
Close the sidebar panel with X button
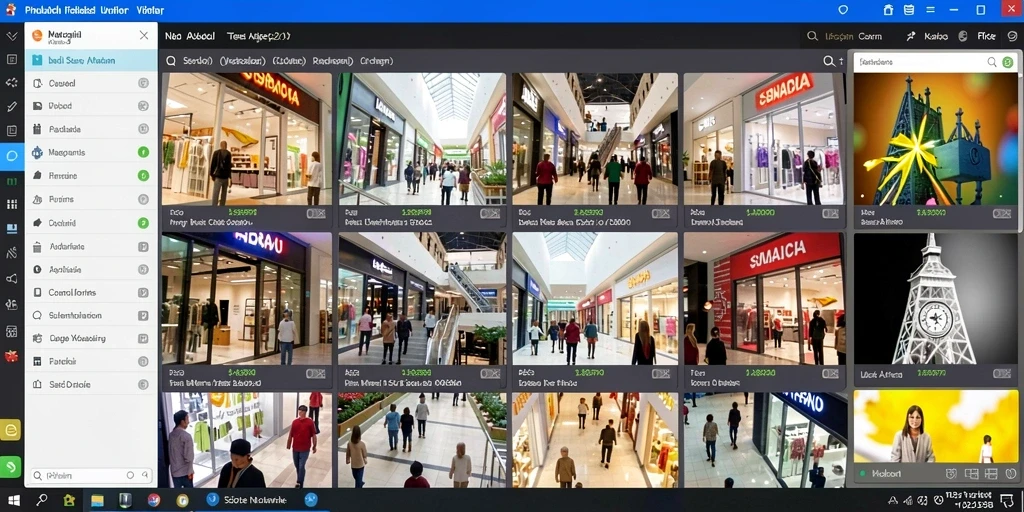(144, 35)
